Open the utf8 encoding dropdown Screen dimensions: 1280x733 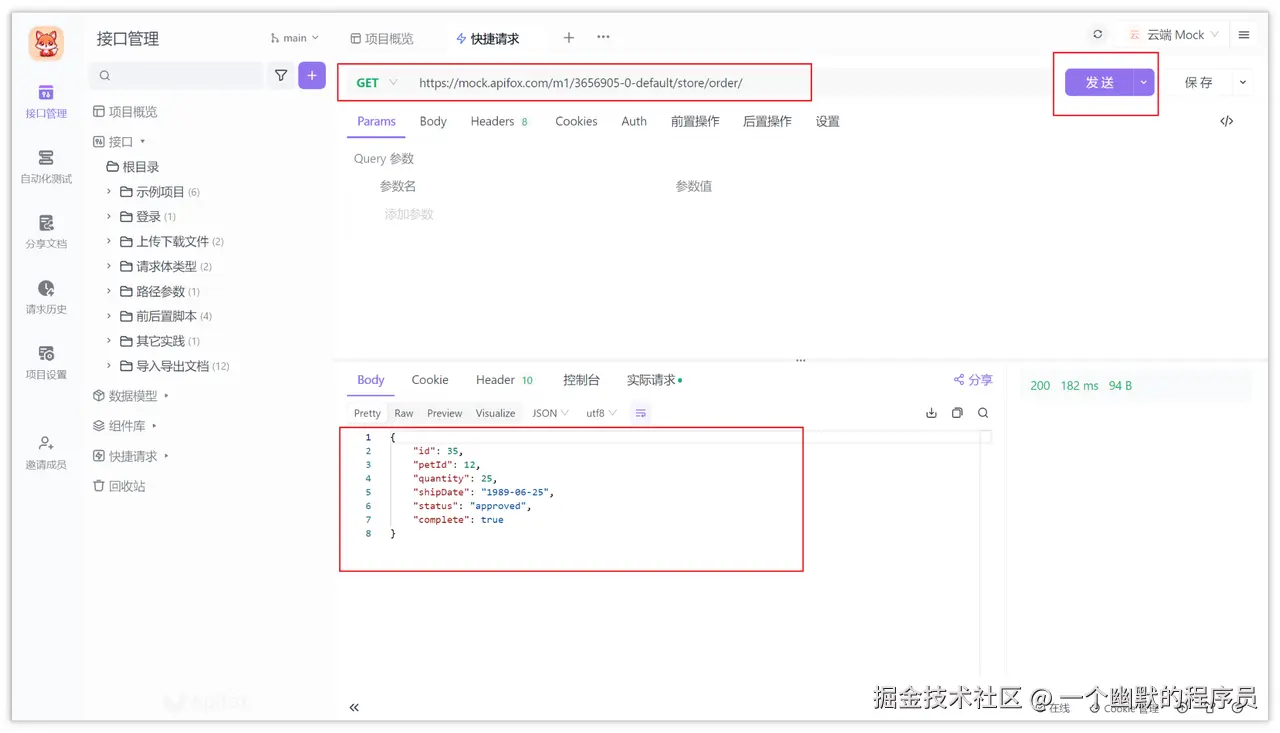[x=601, y=413]
